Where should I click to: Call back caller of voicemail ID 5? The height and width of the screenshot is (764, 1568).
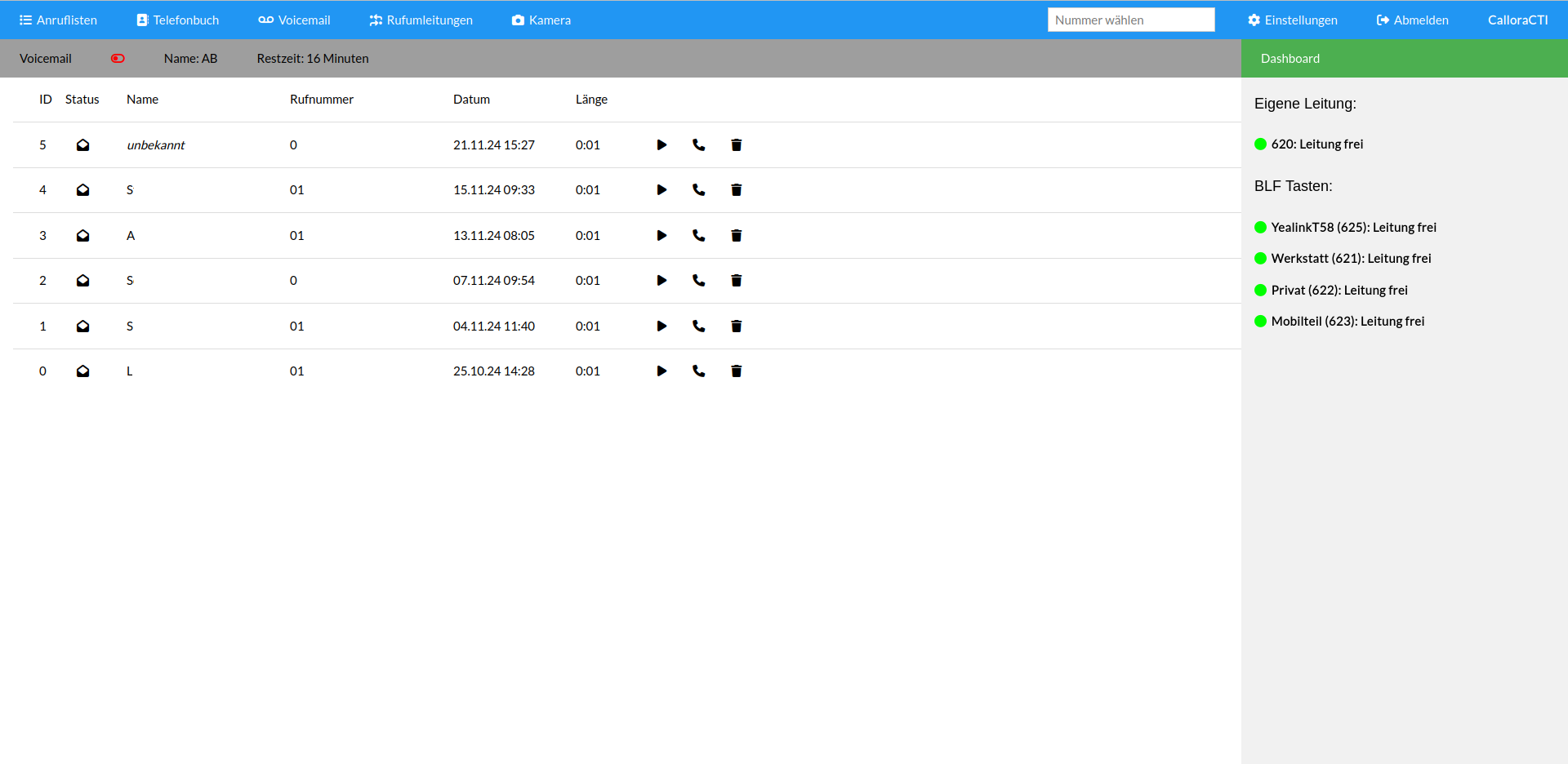click(x=699, y=145)
